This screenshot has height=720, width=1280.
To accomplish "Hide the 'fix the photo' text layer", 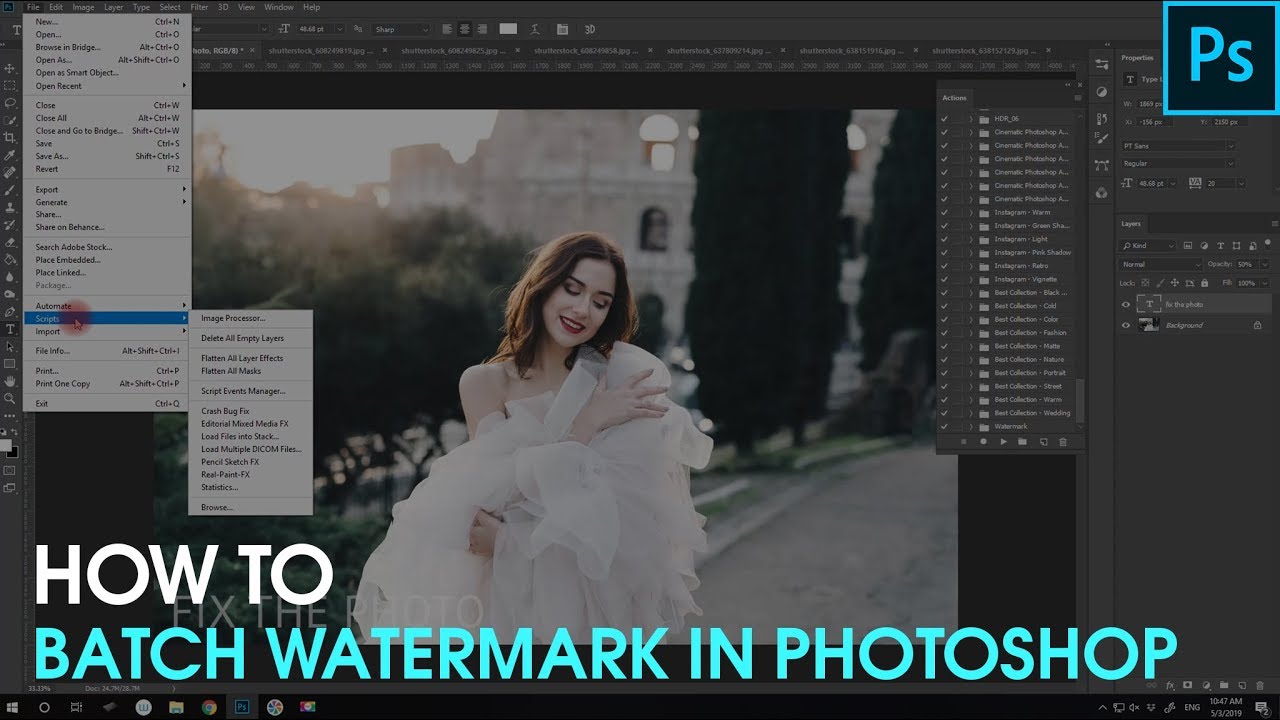I will (1126, 304).
